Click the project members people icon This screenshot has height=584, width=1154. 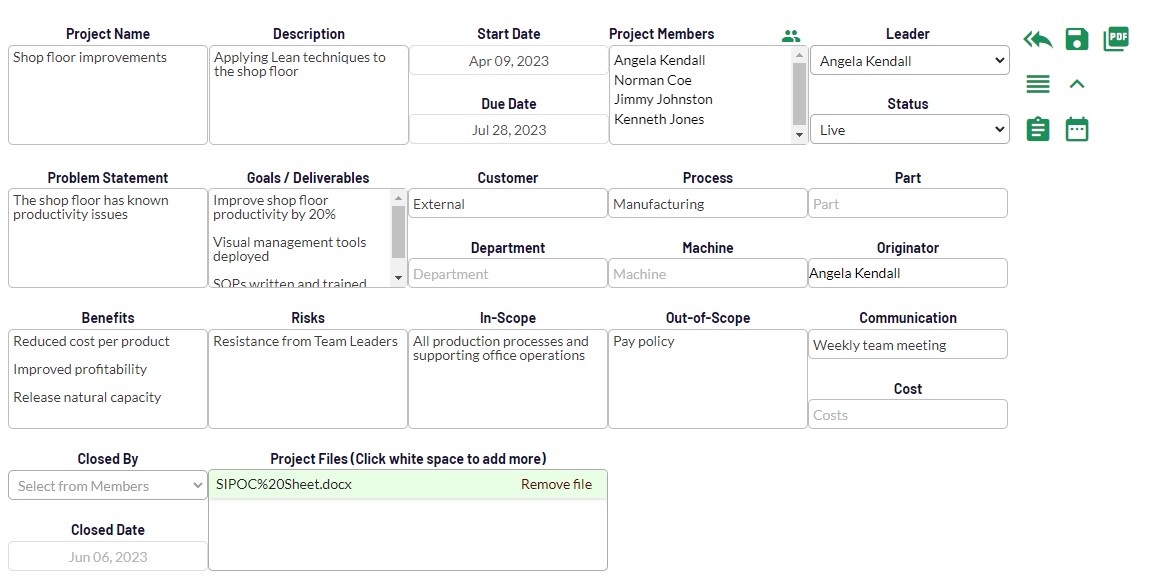coord(791,35)
